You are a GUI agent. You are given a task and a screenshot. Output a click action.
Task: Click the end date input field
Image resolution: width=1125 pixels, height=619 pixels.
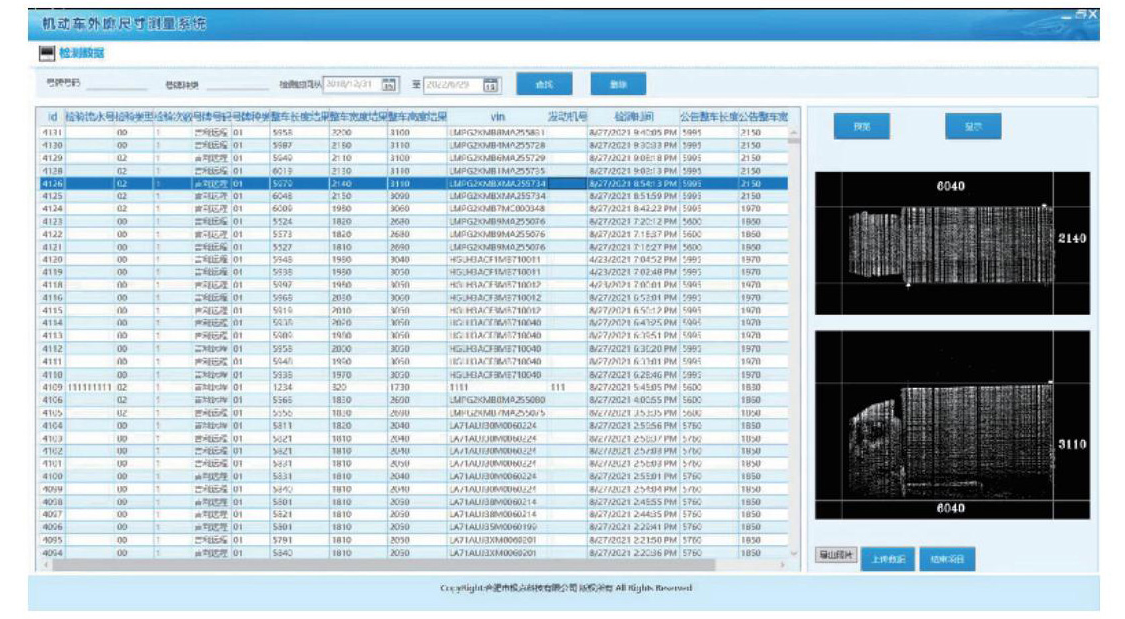click(453, 85)
